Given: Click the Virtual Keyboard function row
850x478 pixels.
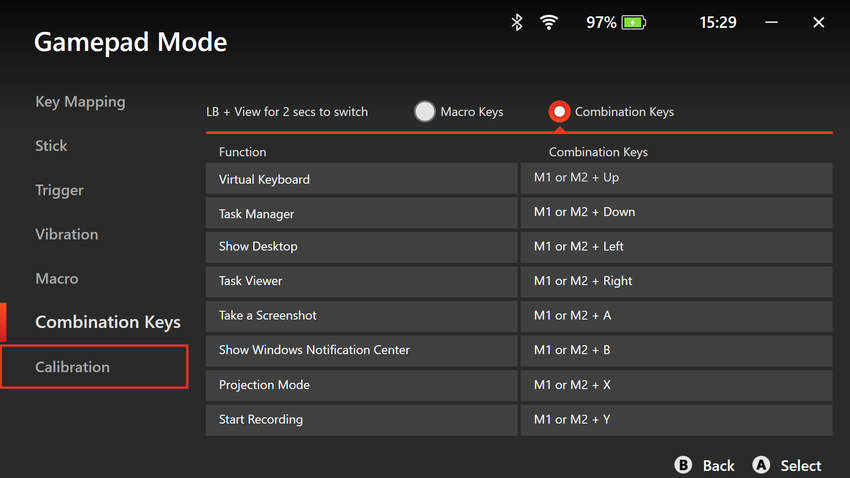Looking at the screenshot, I should [x=361, y=179].
